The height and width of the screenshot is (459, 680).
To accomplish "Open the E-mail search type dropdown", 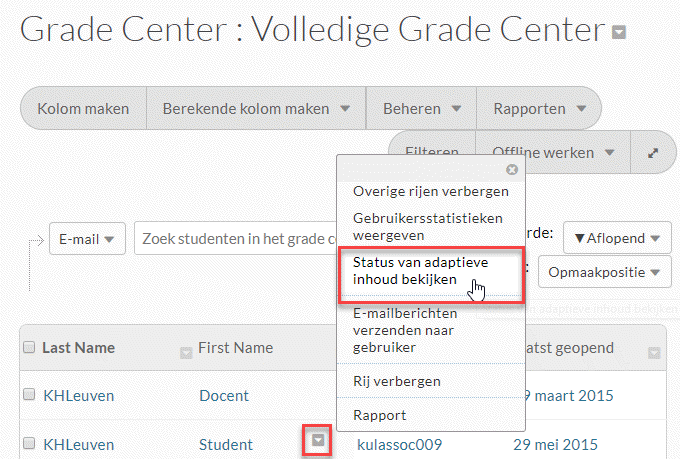I will 87,239.
